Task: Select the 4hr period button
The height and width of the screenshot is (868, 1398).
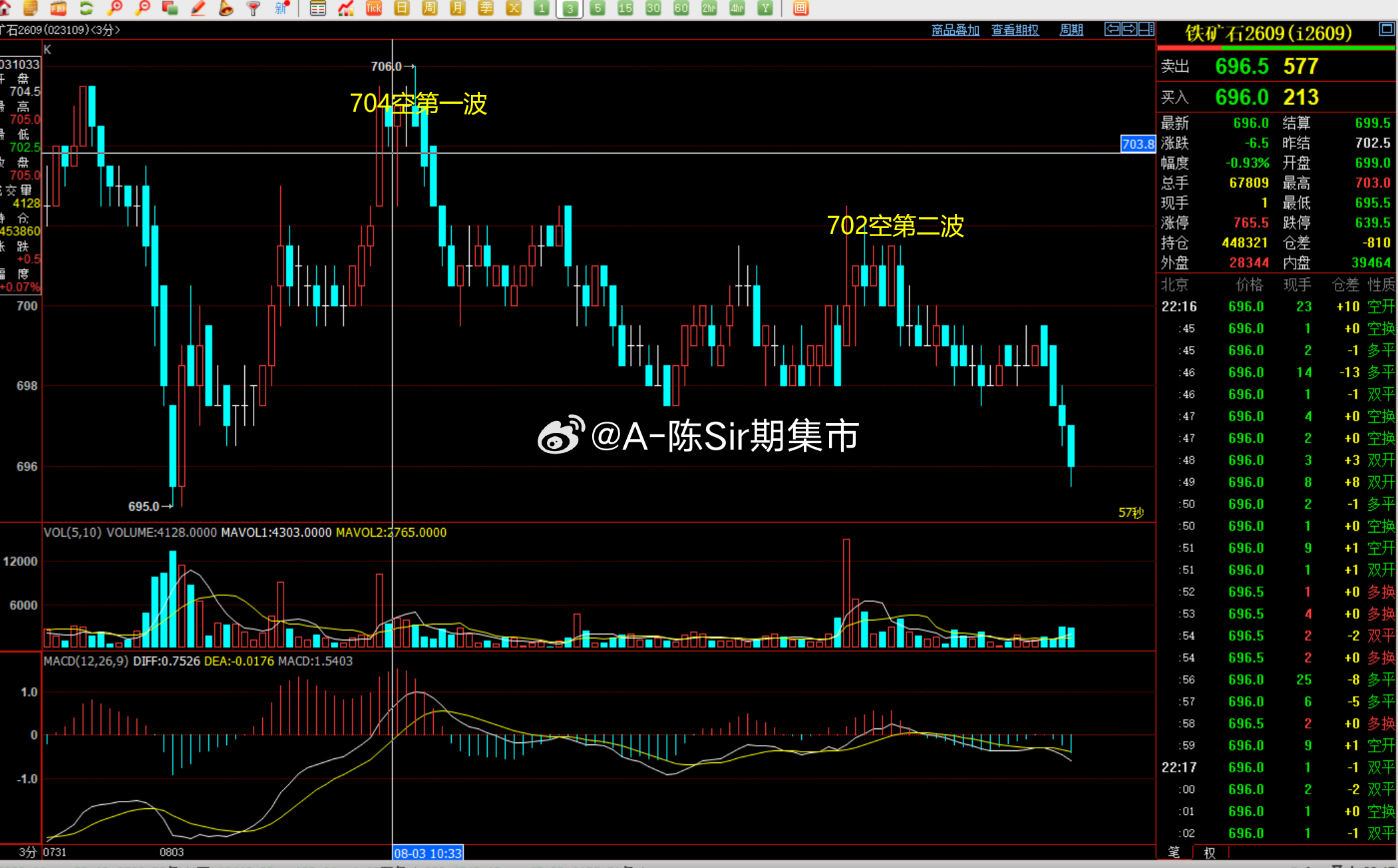Action: pos(737,8)
